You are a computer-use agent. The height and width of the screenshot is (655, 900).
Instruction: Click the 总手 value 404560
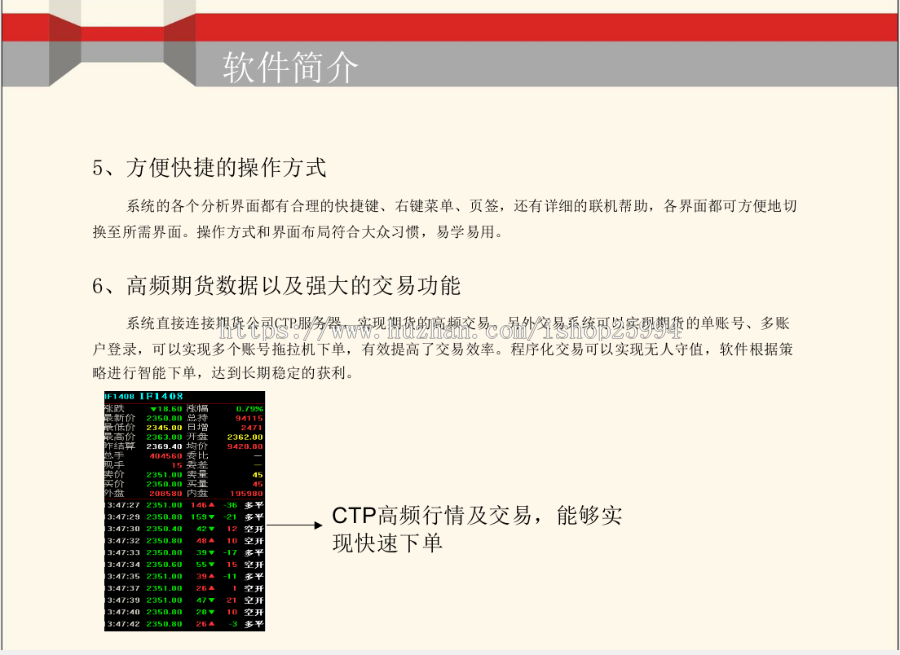click(x=166, y=456)
